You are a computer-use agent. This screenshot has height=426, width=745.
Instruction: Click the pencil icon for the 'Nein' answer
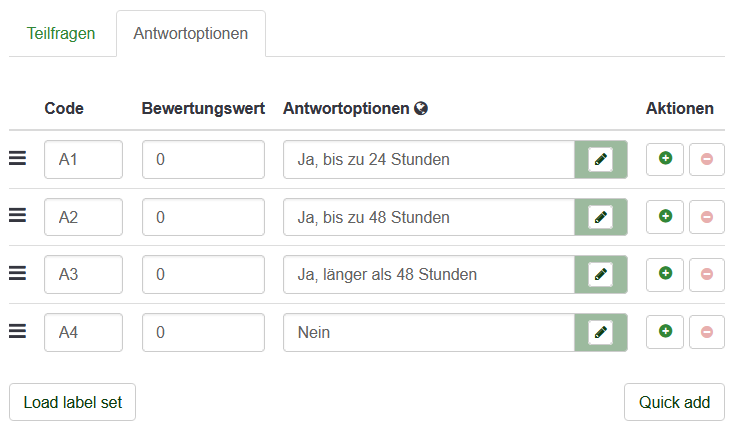click(601, 332)
